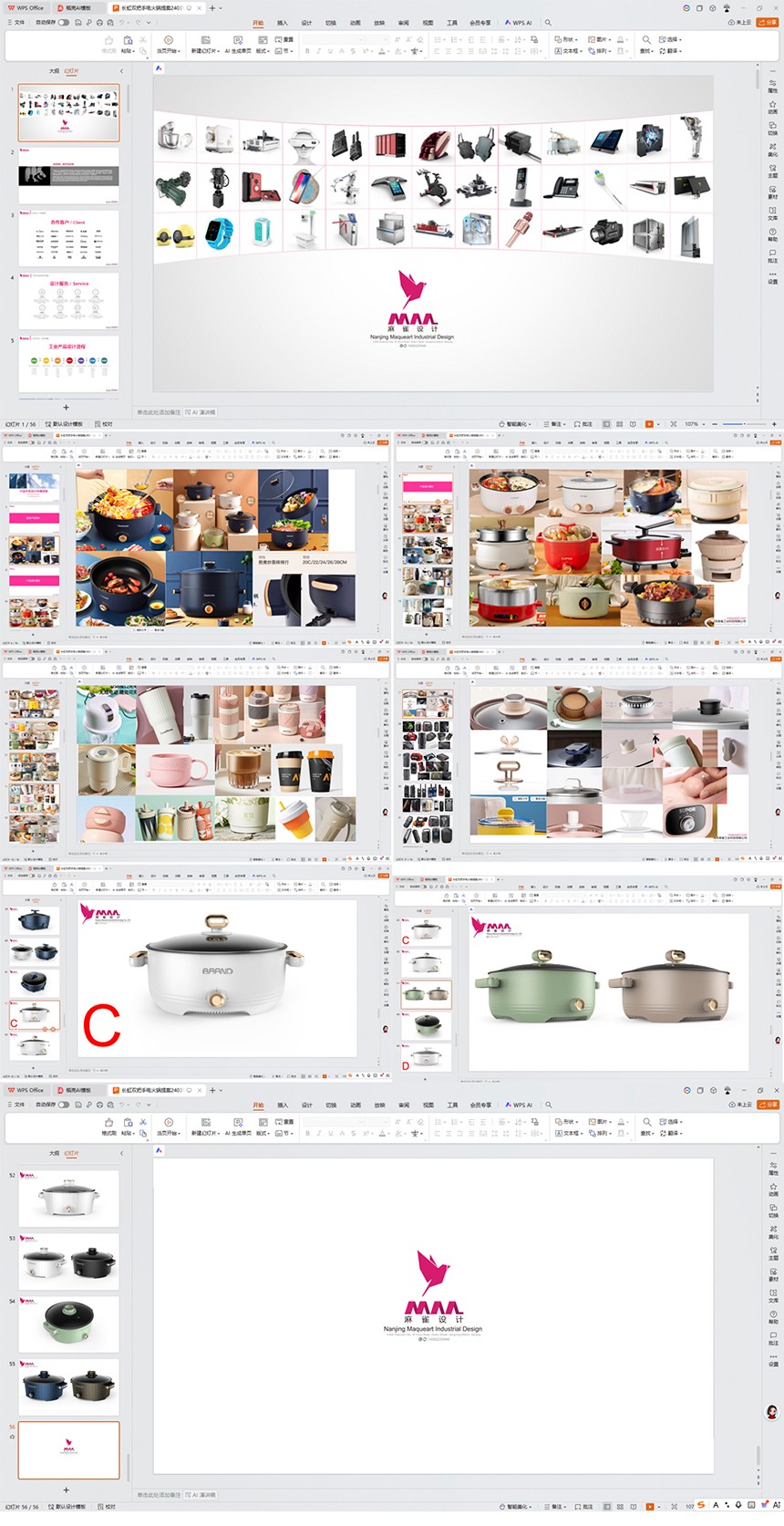
Task: Click add-slide plus below thumbnails, slide 56/56 window
Action: (66, 1490)
